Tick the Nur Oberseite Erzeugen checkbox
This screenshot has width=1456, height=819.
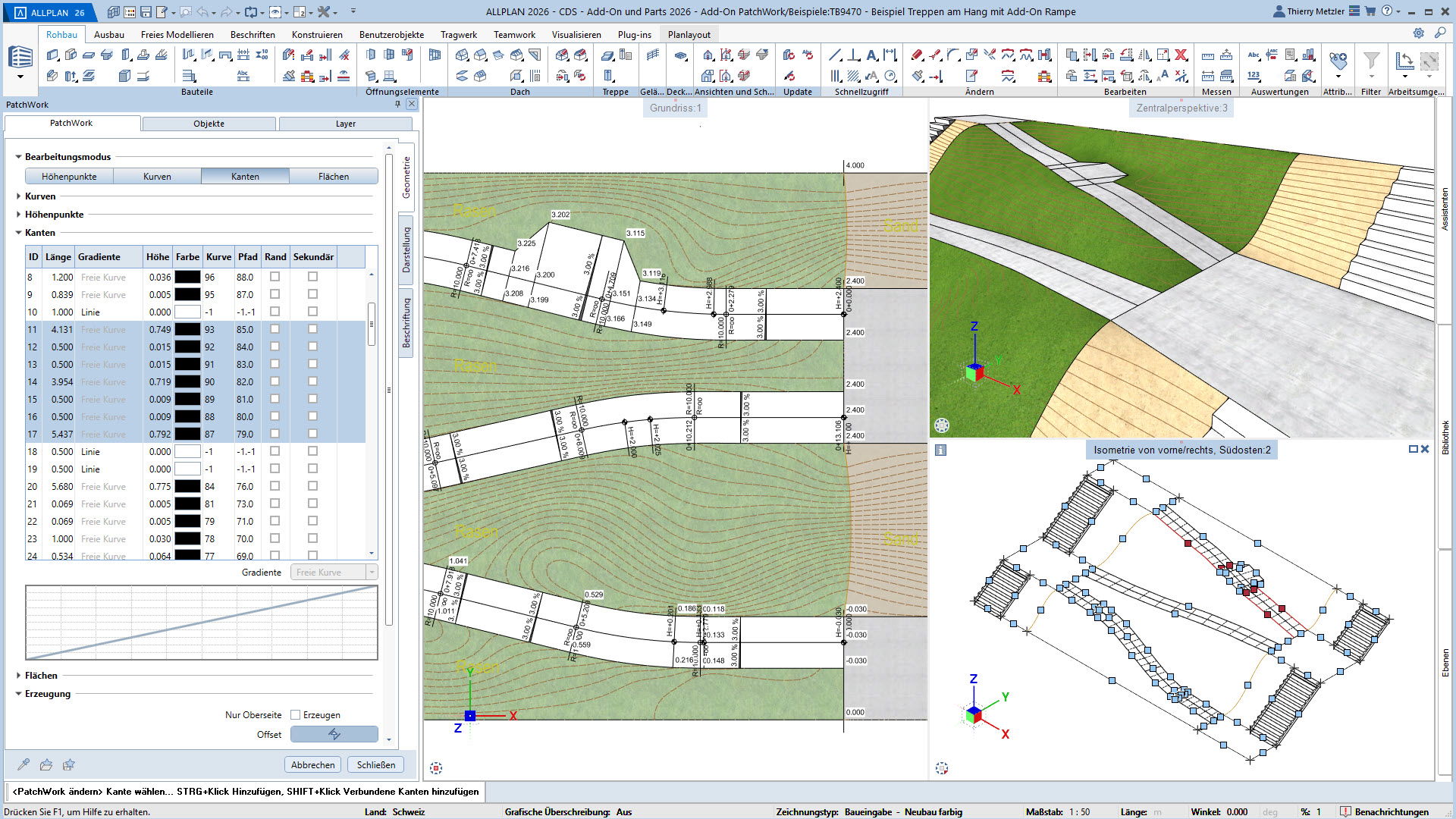coord(296,715)
